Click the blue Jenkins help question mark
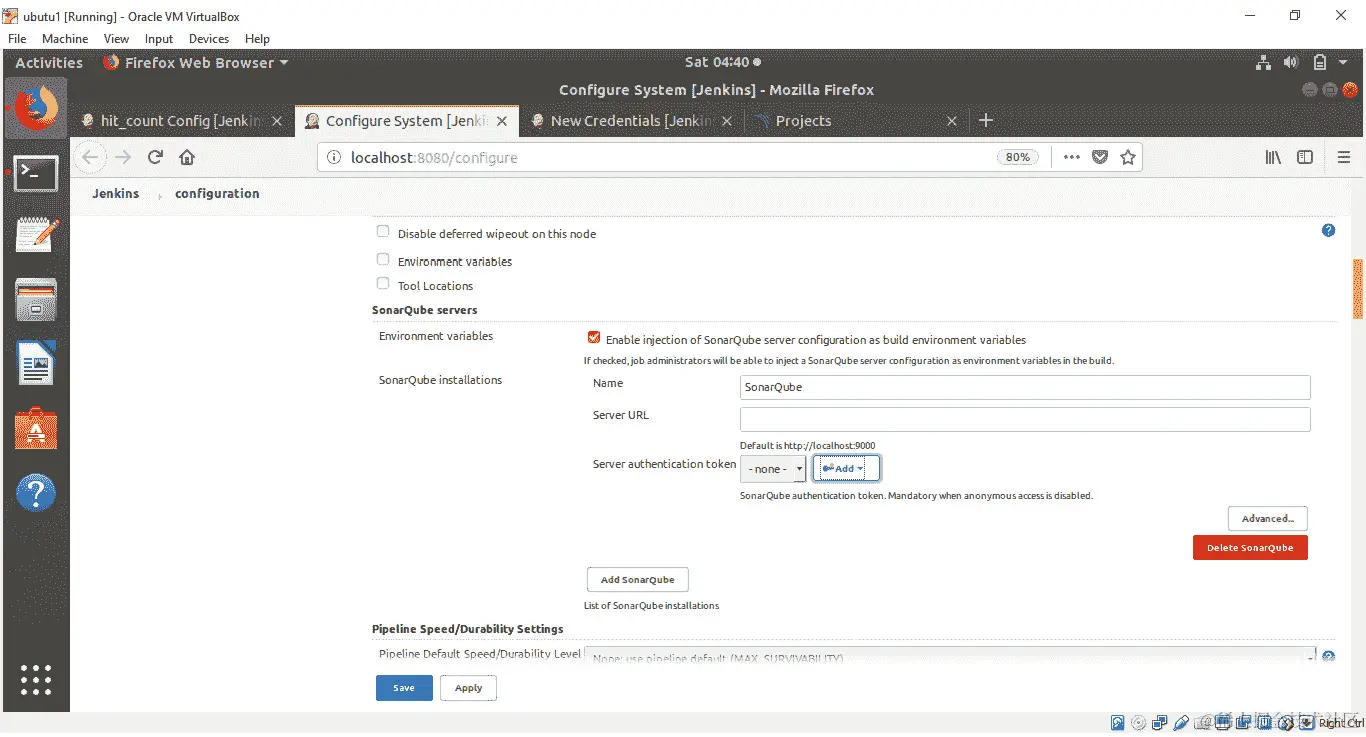 [x=1328, y=230]
